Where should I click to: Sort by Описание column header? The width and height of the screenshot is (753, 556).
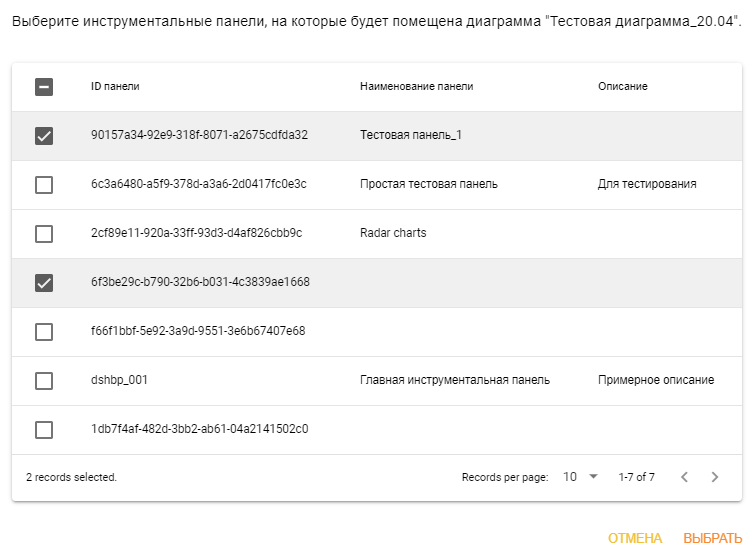[x=622, y=86]
